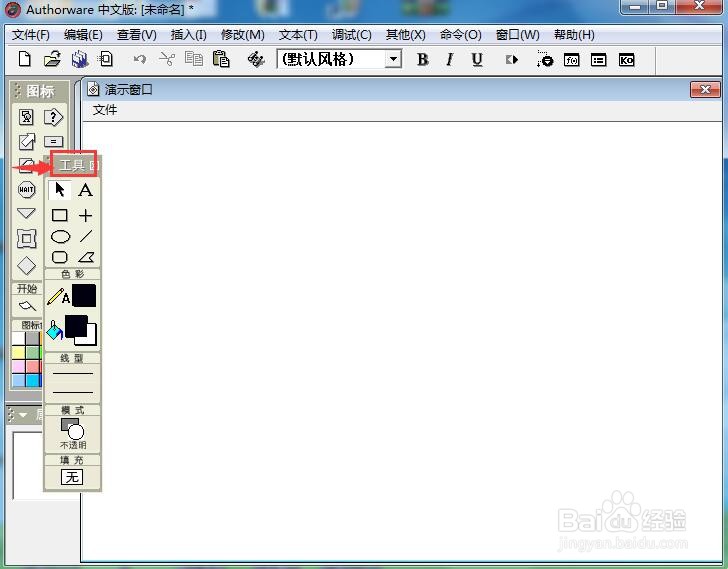Click the Paste clipboard icon

[221, 59]
